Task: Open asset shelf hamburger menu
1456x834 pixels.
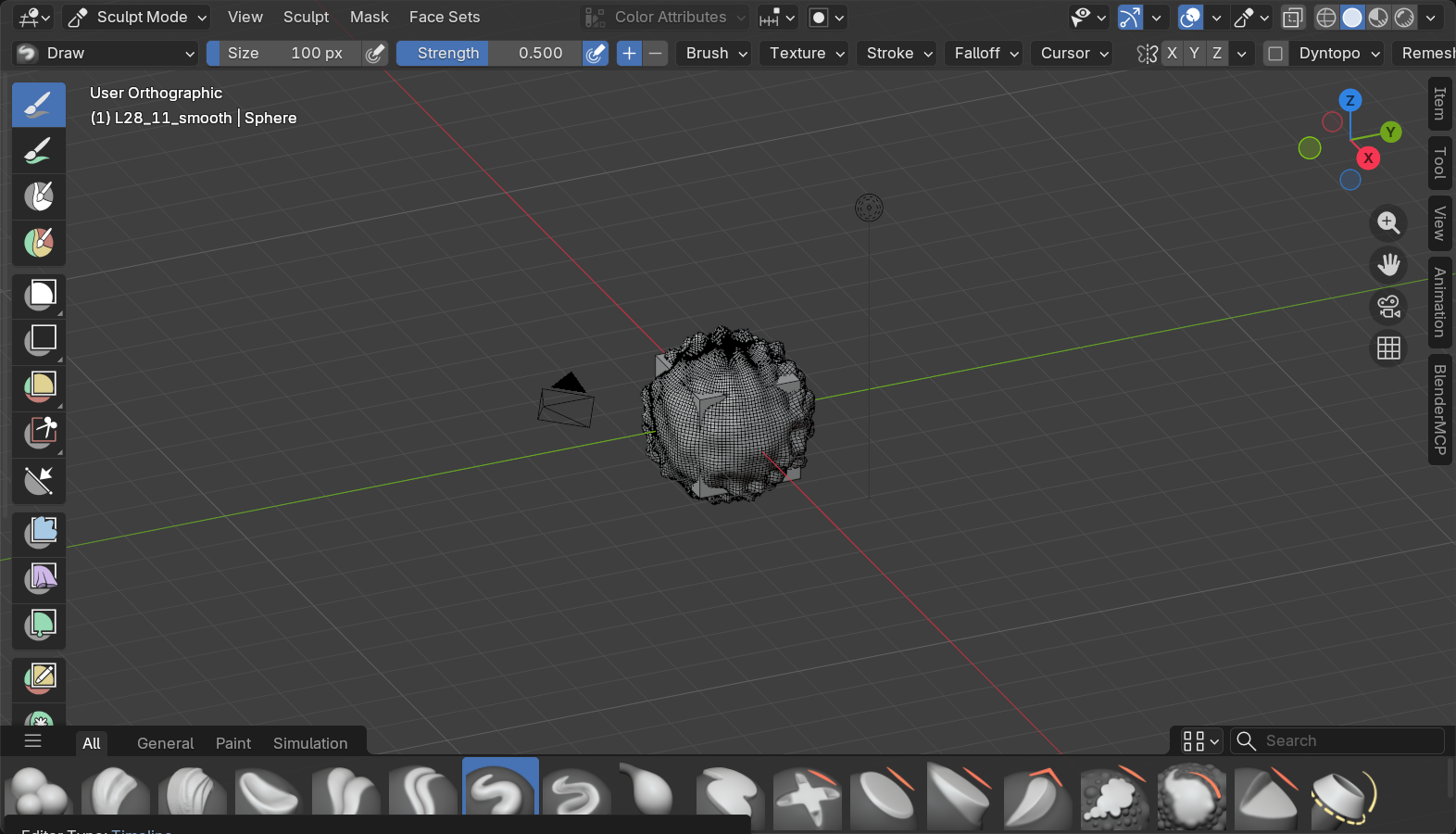Action: [x=33, y=740]
